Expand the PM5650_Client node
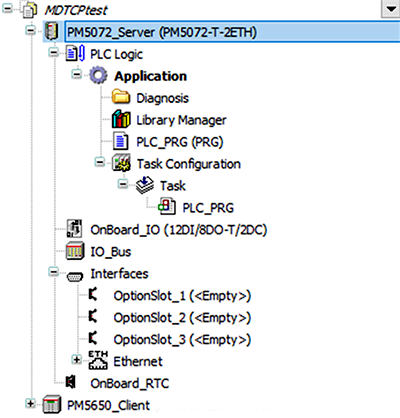This screenshot has width=400, height=418. point(31,404)
